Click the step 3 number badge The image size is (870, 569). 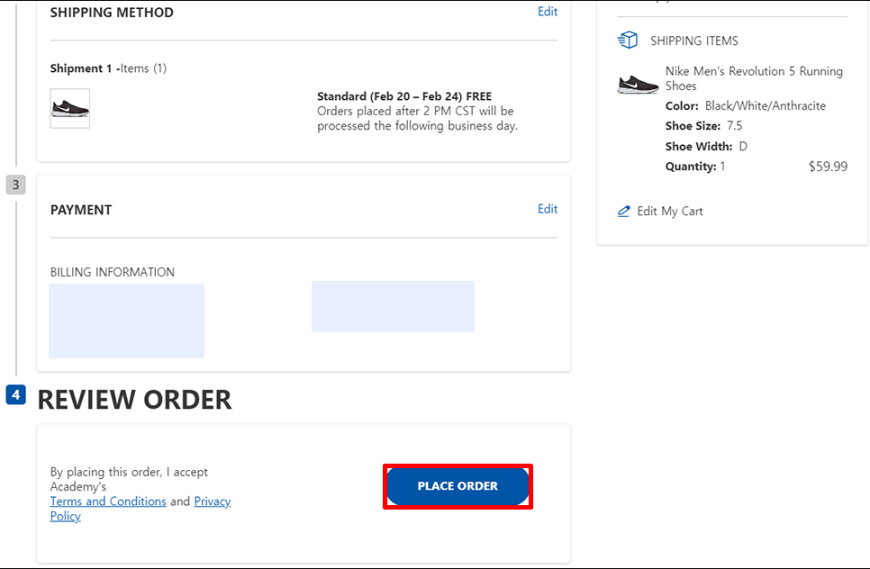(x=16, y=185)
